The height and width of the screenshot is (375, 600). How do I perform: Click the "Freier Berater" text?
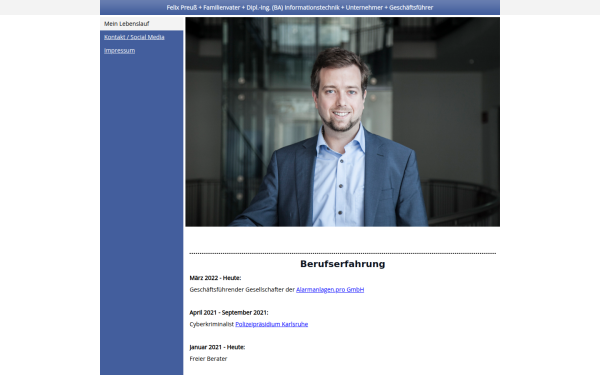(x=208, y=359)
